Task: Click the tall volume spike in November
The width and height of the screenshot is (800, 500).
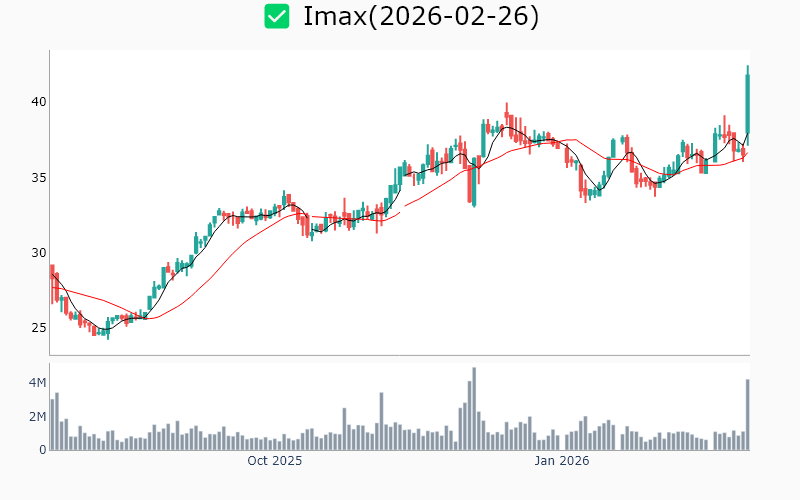Action: (381, 421)
